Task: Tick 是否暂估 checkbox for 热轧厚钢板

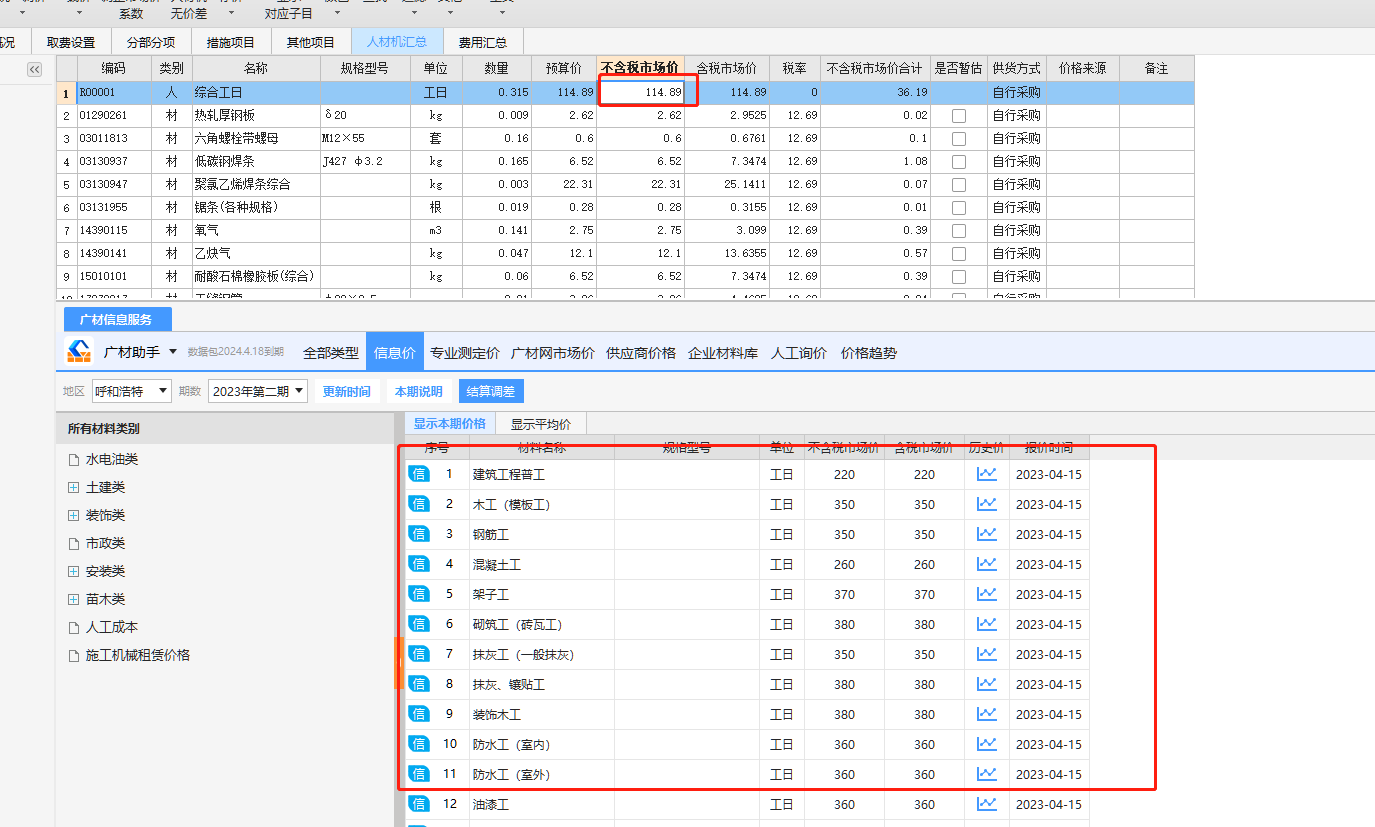Action: 959,116
